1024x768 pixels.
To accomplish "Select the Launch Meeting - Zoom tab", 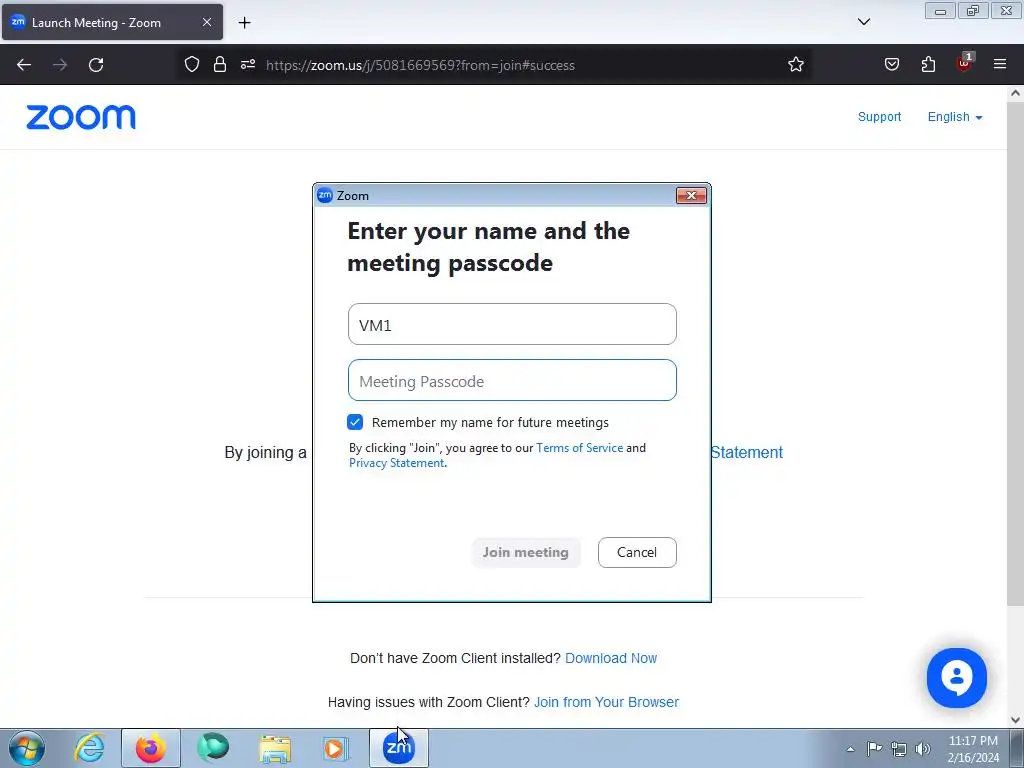I will [x=112, y=22].
